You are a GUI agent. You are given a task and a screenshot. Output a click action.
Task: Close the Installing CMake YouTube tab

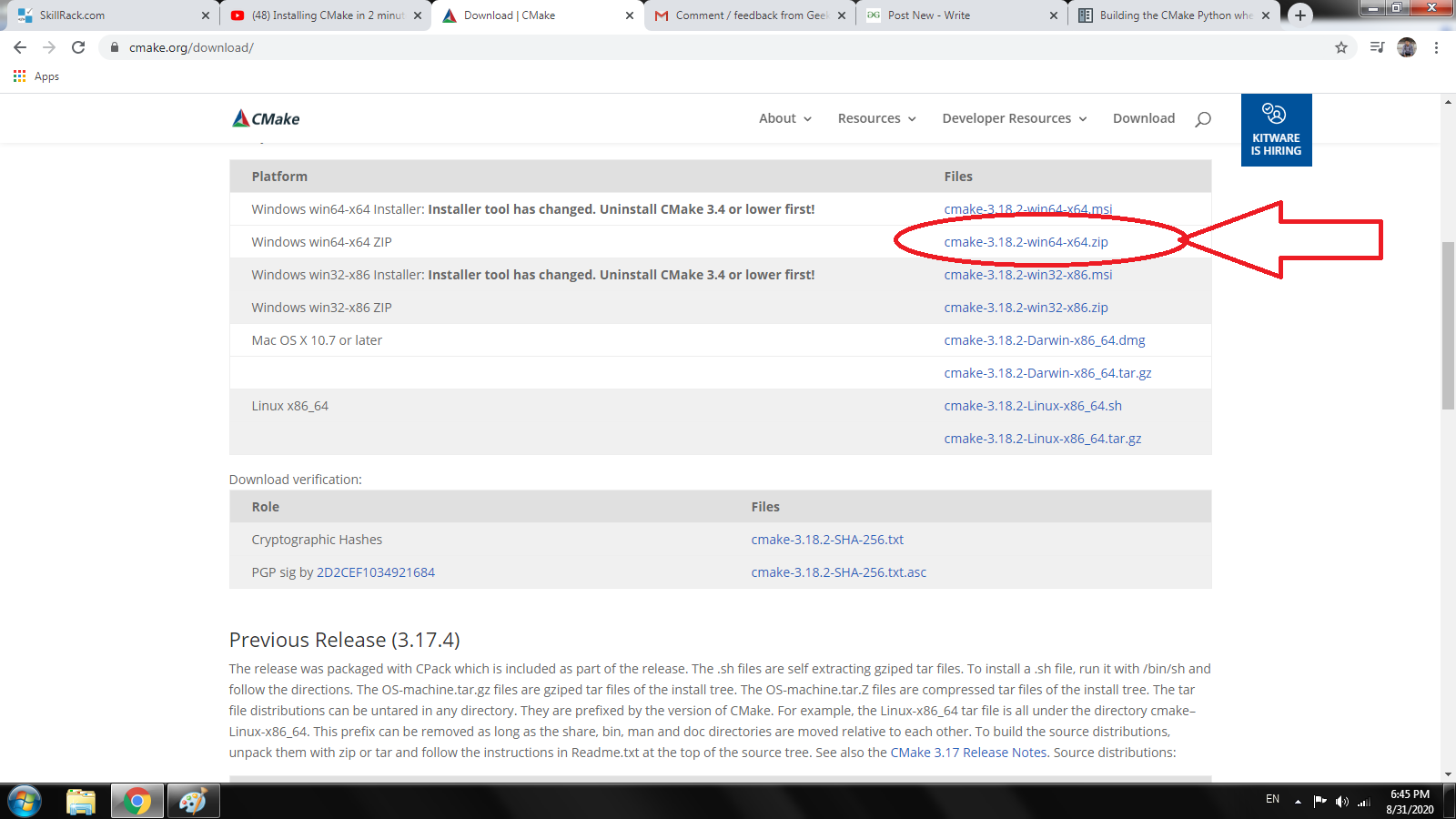(x=418, y=15)
